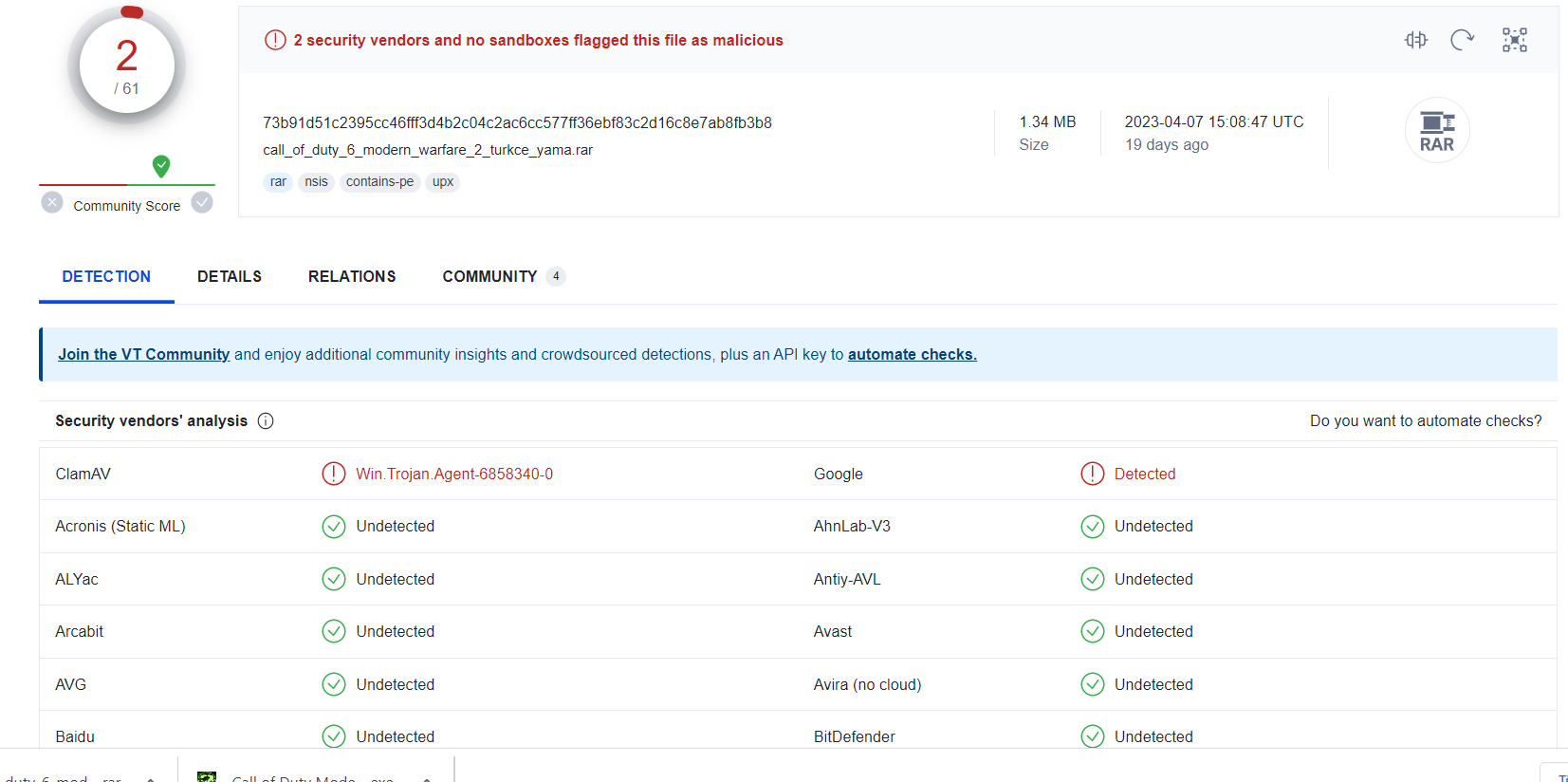Viewport: 1568px width, 782px height.
Task: Click the Join the VT Community link
Action: pos(143,355)
